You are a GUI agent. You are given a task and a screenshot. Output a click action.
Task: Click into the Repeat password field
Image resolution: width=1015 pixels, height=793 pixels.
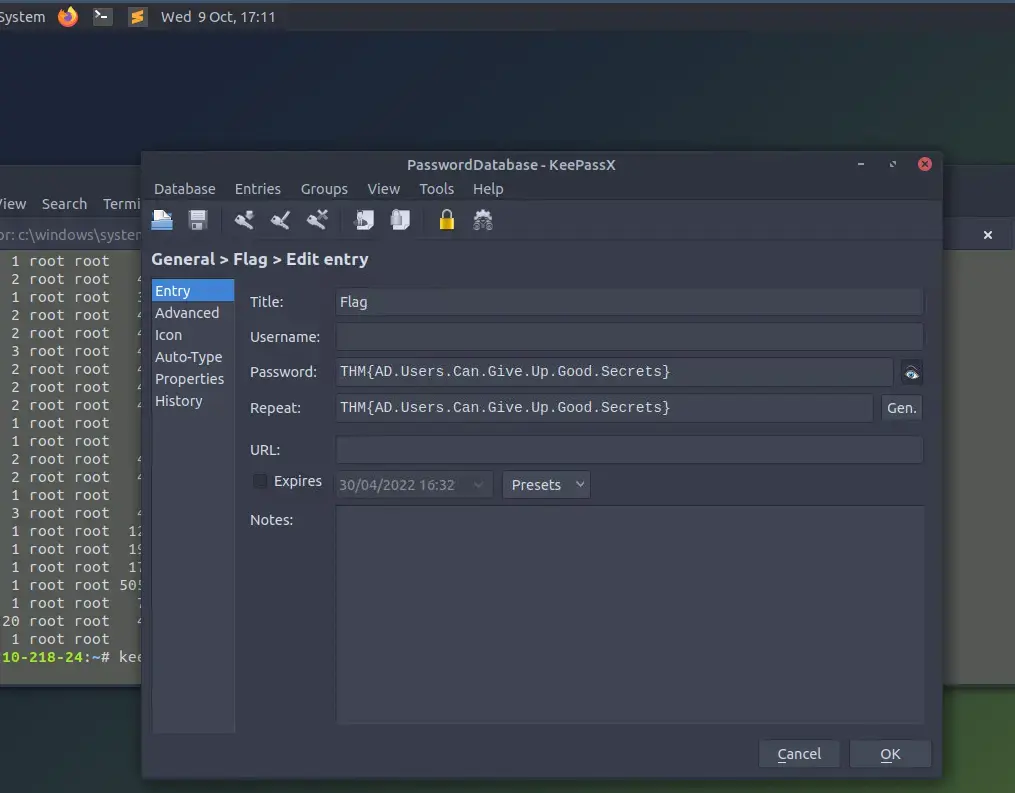click(604, 408)
